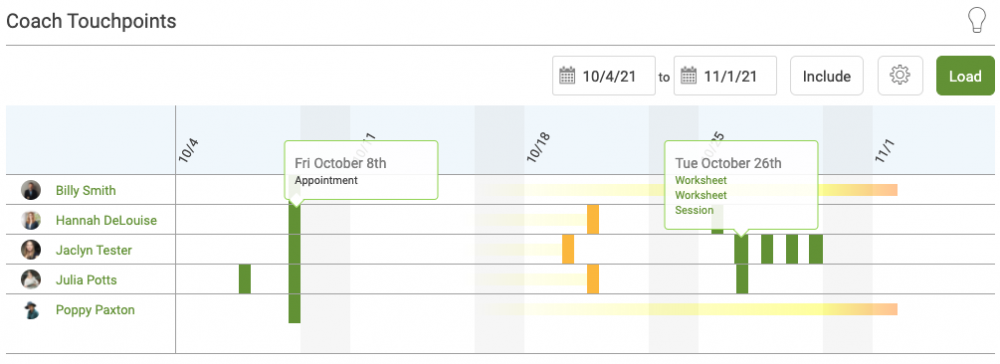Open the Session link in October 26th tooltip
Image resolution: width=1000 pixels, height=364 pixels.
point(694,210)
